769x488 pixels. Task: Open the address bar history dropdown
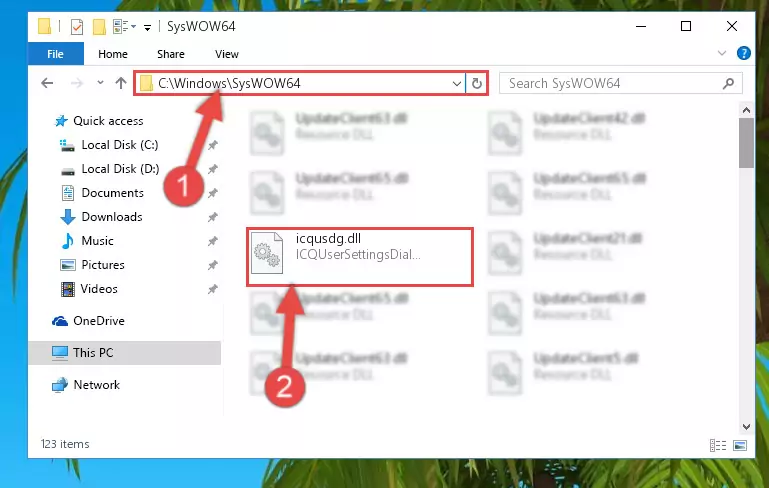(457, 83)
